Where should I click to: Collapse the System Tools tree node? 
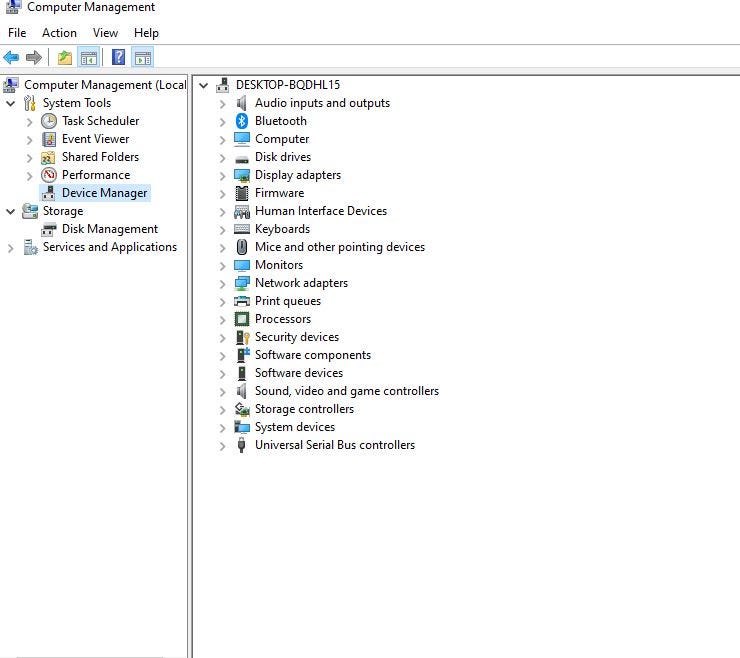(x=11, y=103)
